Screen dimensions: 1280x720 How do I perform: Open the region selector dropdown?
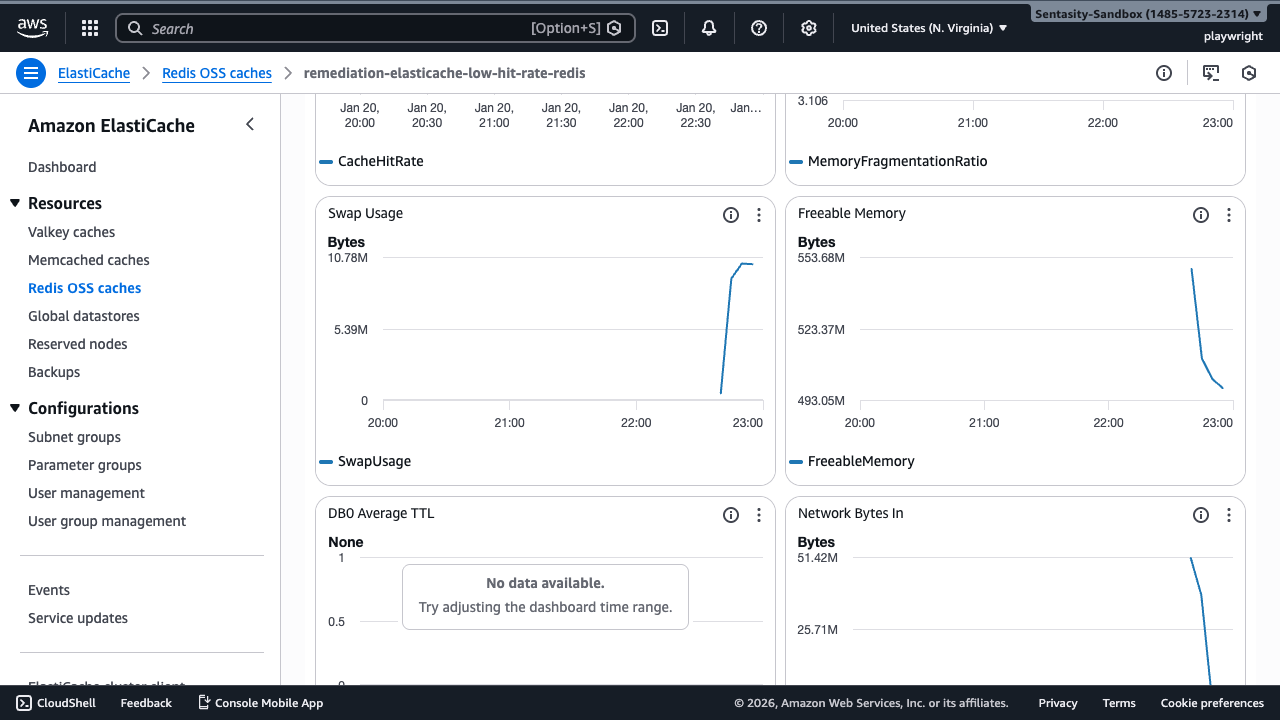click(x=927, y=27)
